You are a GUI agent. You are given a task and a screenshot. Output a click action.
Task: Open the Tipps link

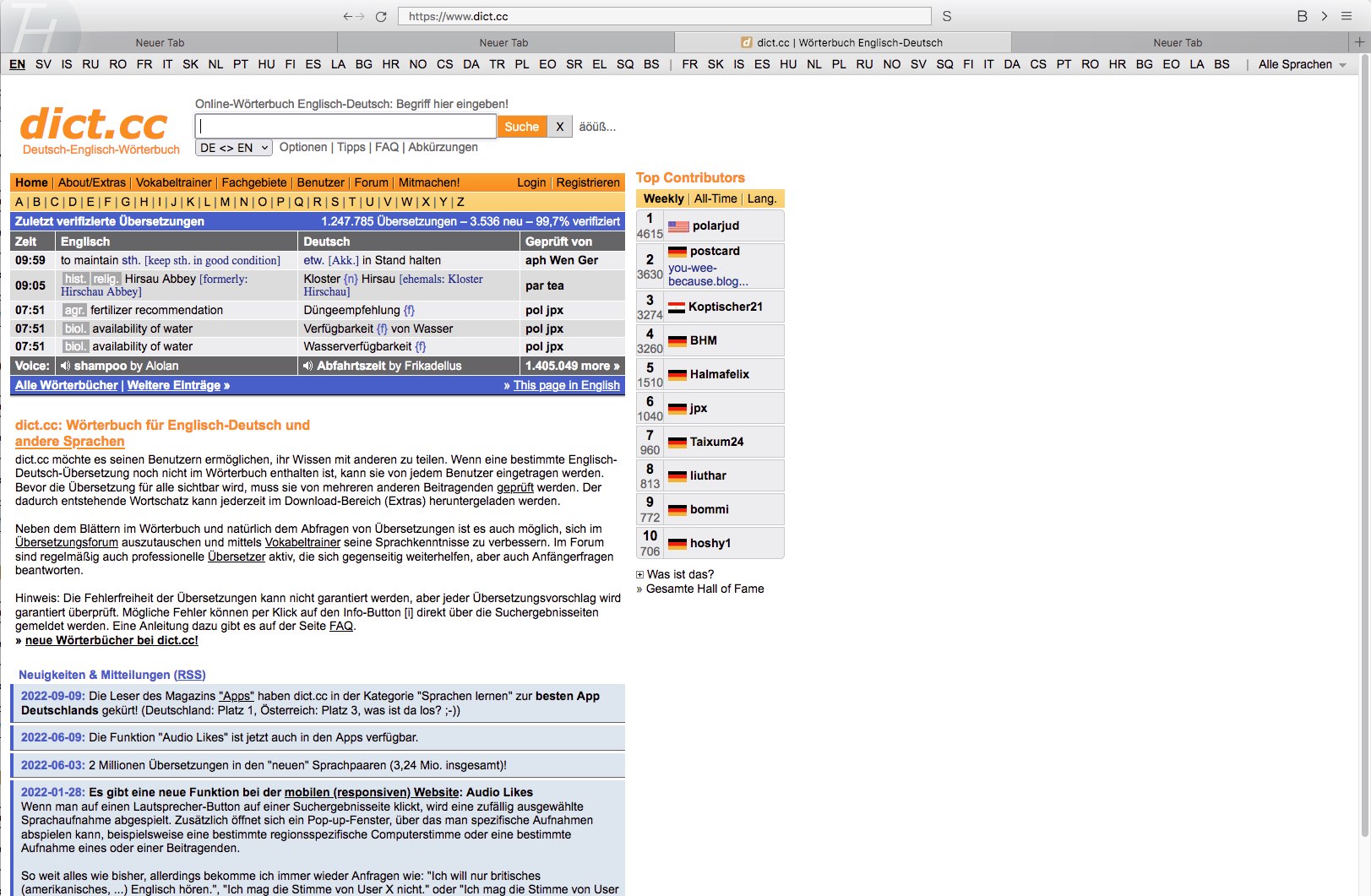tap(351, 147)
